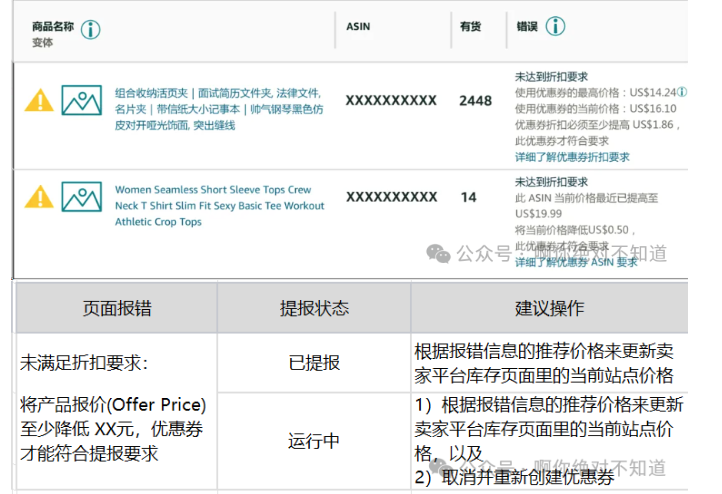Screen dimensions: 722x494
Task: Click the 有货 column header
Action: click(470, 27)
